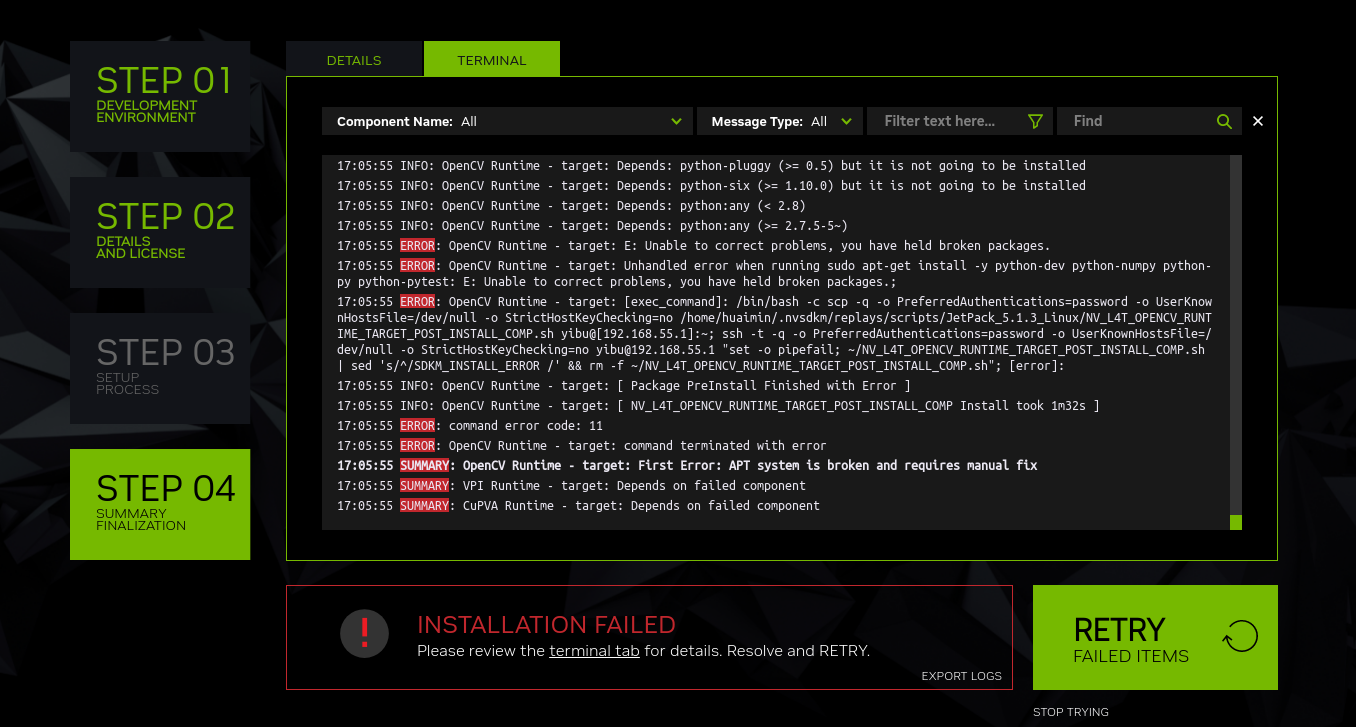This screenshot has width=1356, height=727.
Task: Click "you have held broken packages." error line
Action: (694, 246)
